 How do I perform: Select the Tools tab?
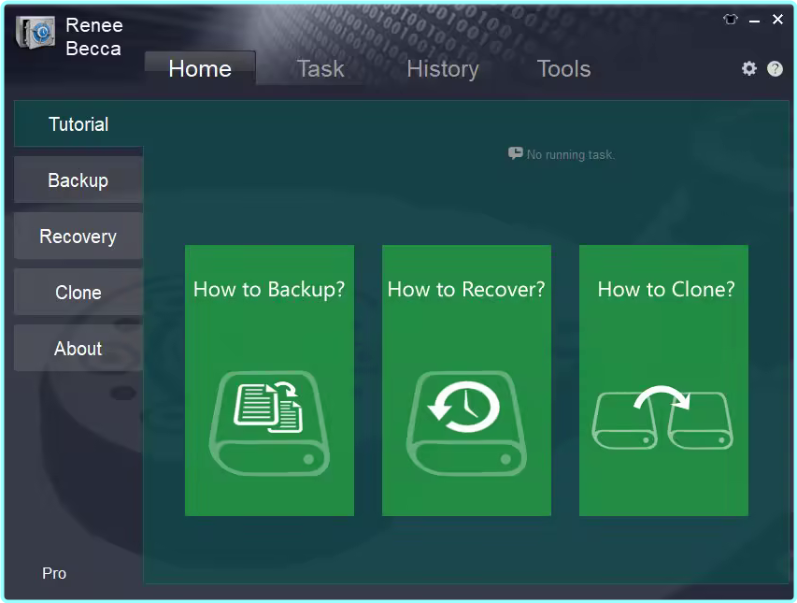click(x=563, y=69)
